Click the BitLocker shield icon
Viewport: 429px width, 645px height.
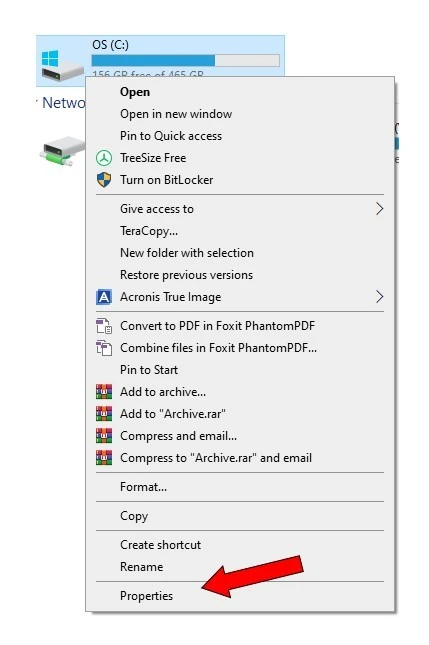click(x=104, y=180)
